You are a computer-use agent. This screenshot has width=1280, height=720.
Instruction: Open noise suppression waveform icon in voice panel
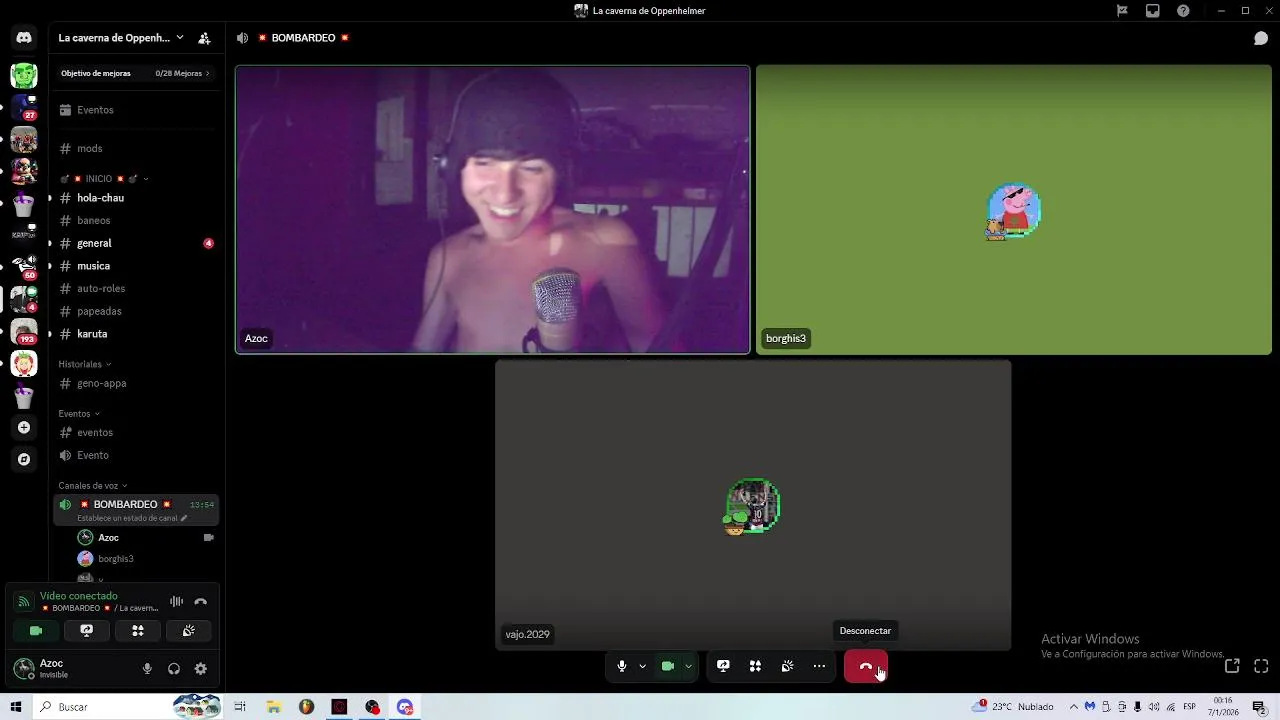point(177,601)
